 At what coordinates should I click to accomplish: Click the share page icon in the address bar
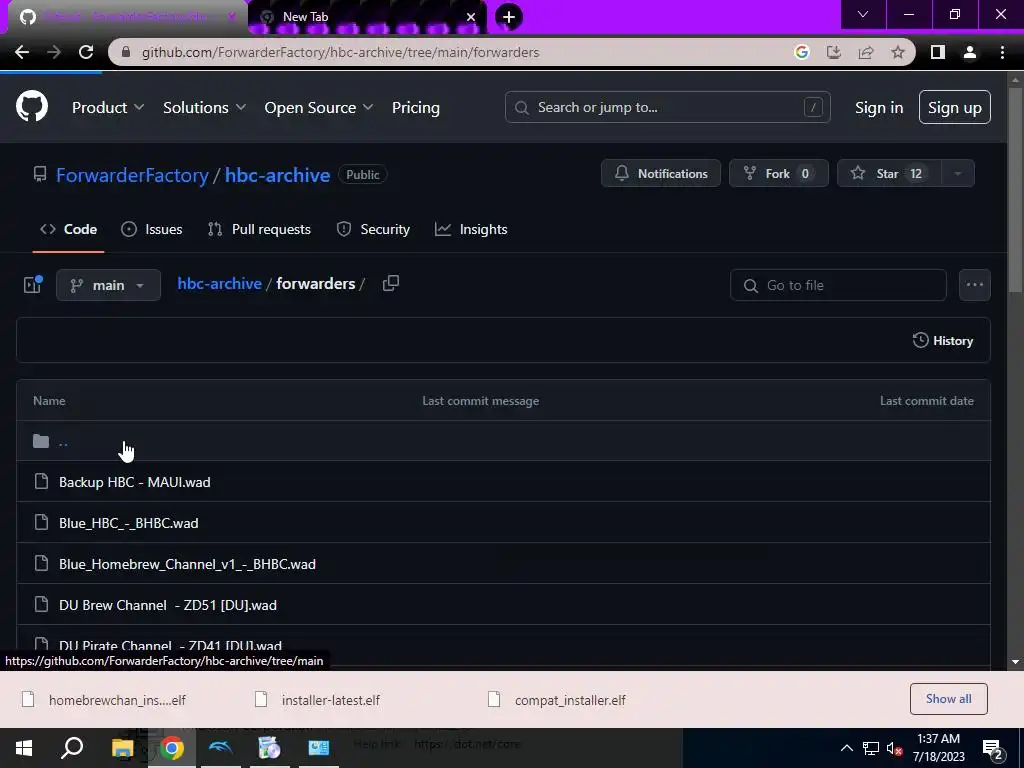866,52
